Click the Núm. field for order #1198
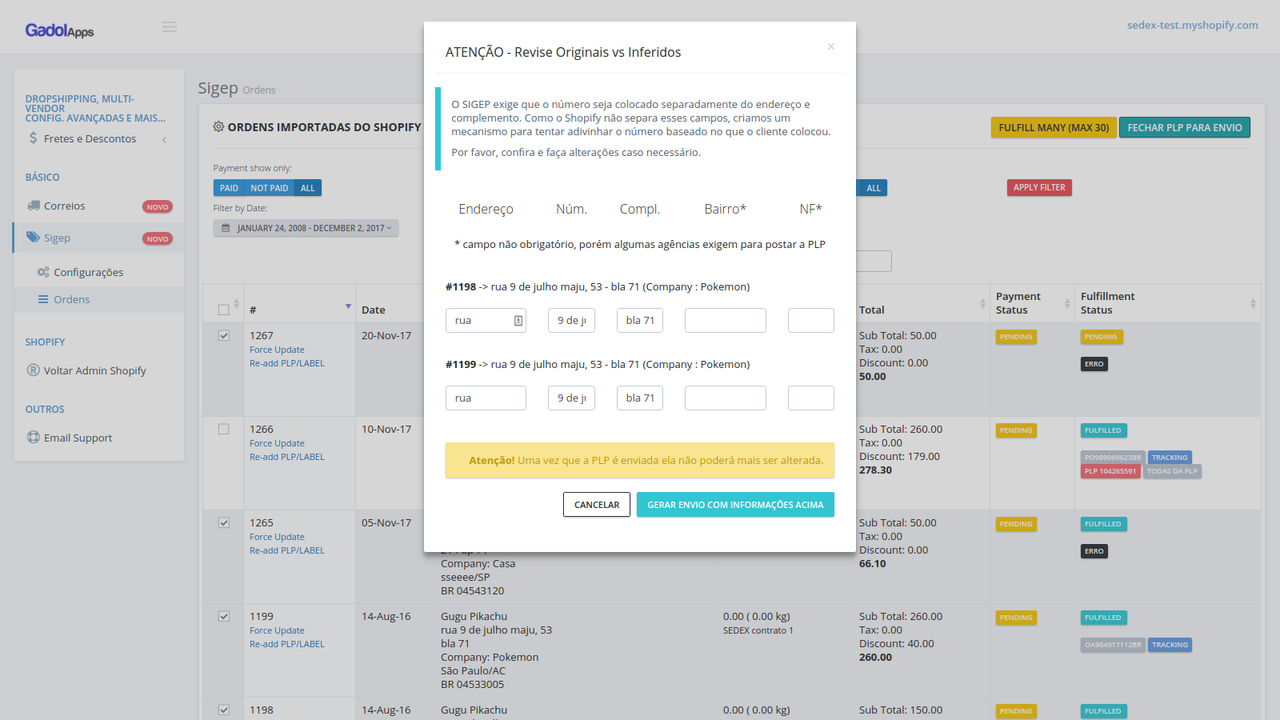Viewport: 1280px width, 720px height. (572, 320)
